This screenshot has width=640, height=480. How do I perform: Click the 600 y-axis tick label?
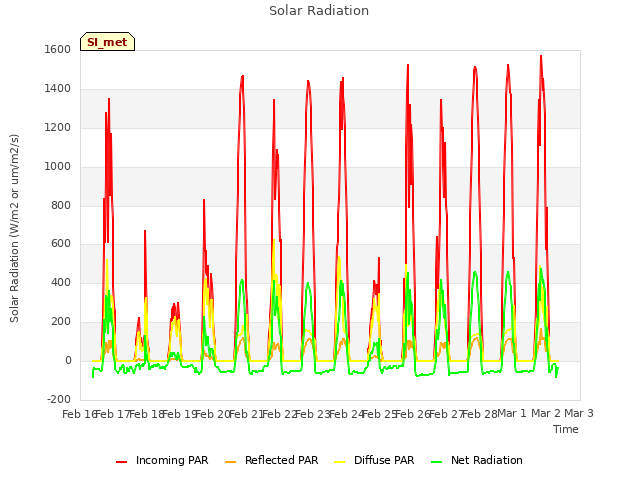pos(61,244)
